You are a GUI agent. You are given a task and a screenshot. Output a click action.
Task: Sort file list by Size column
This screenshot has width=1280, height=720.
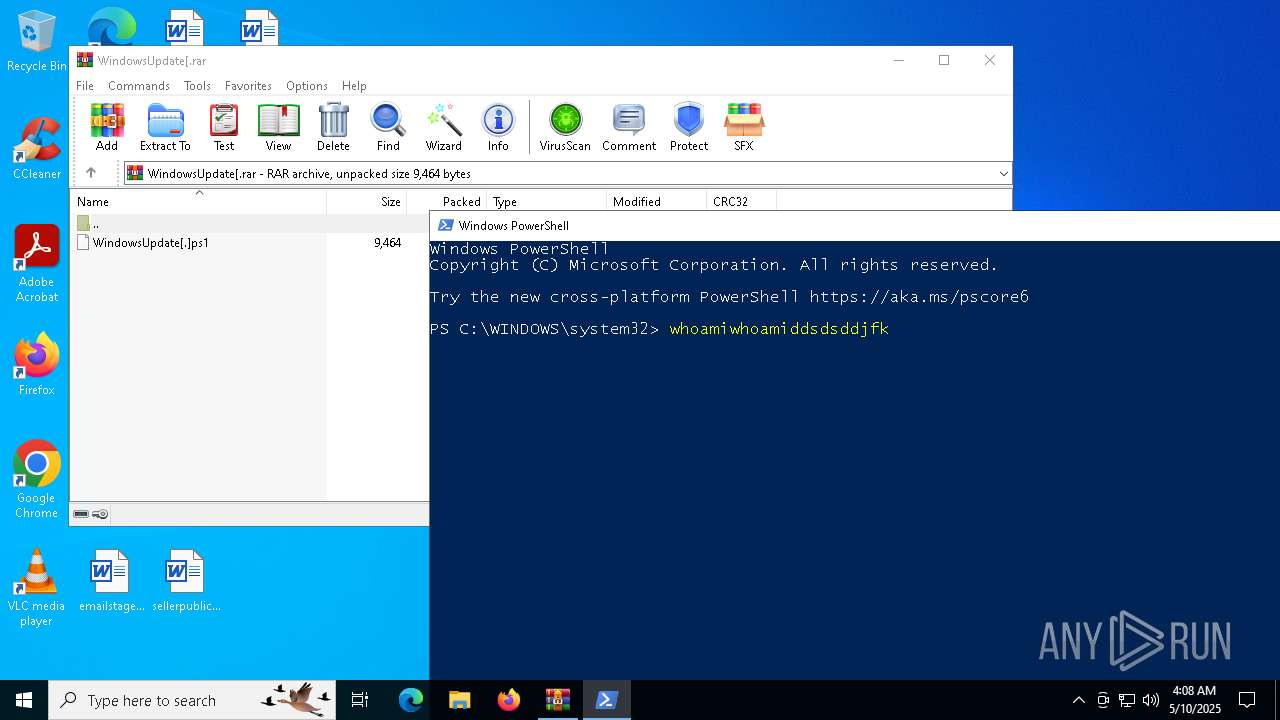tap(367, 201)
